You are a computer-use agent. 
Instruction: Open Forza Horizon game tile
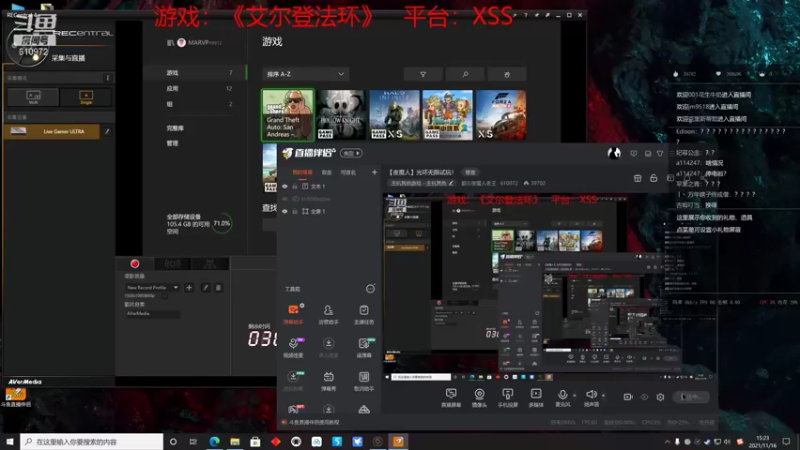pyautogui.click(x=501, y=115)
